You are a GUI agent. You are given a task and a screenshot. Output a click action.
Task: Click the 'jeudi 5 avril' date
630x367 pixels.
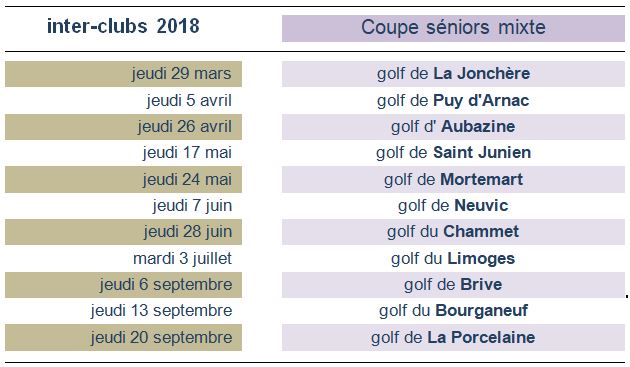(x=189, y=100)
